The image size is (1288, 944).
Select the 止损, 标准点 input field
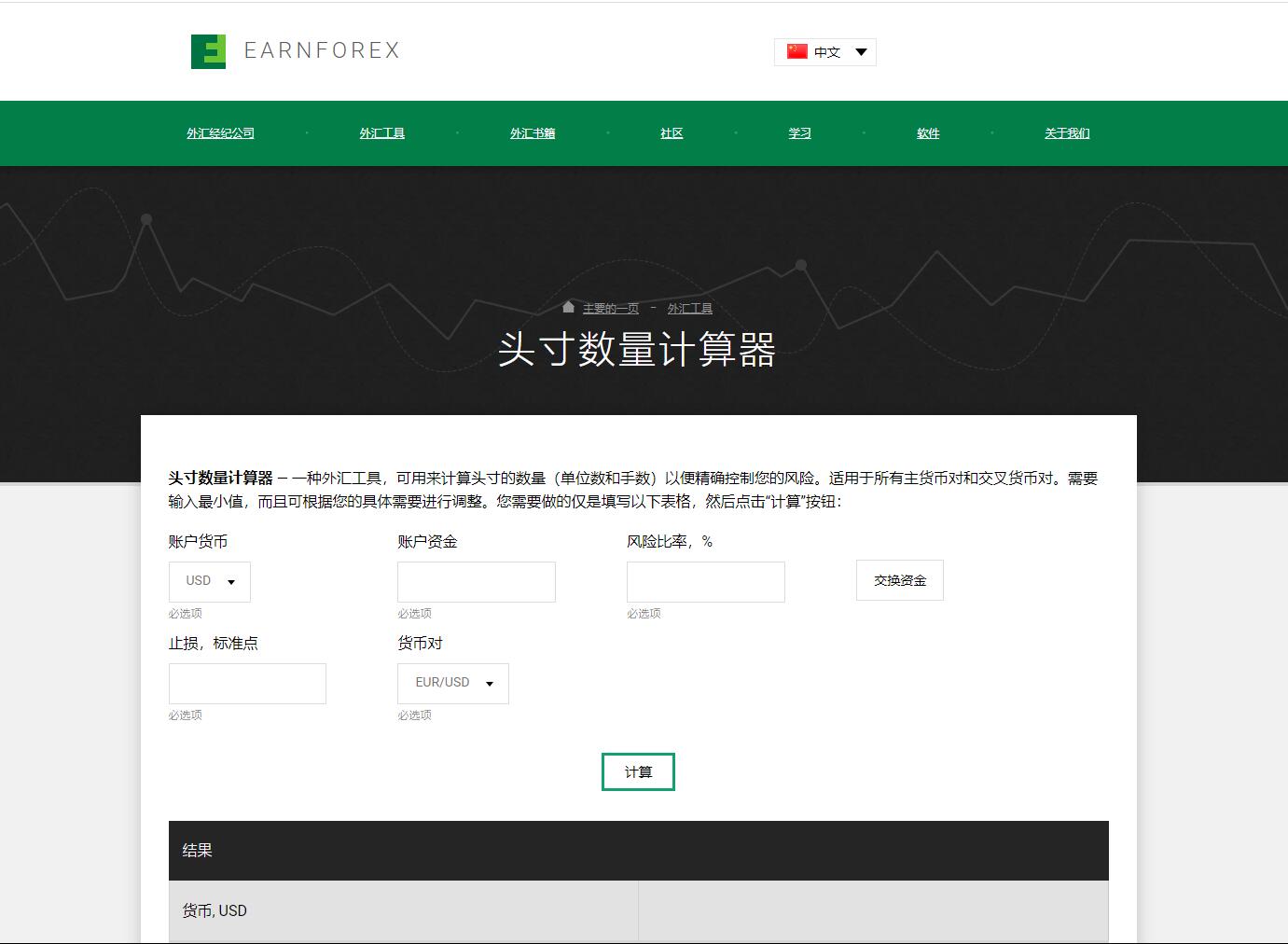tap(247, 684)
